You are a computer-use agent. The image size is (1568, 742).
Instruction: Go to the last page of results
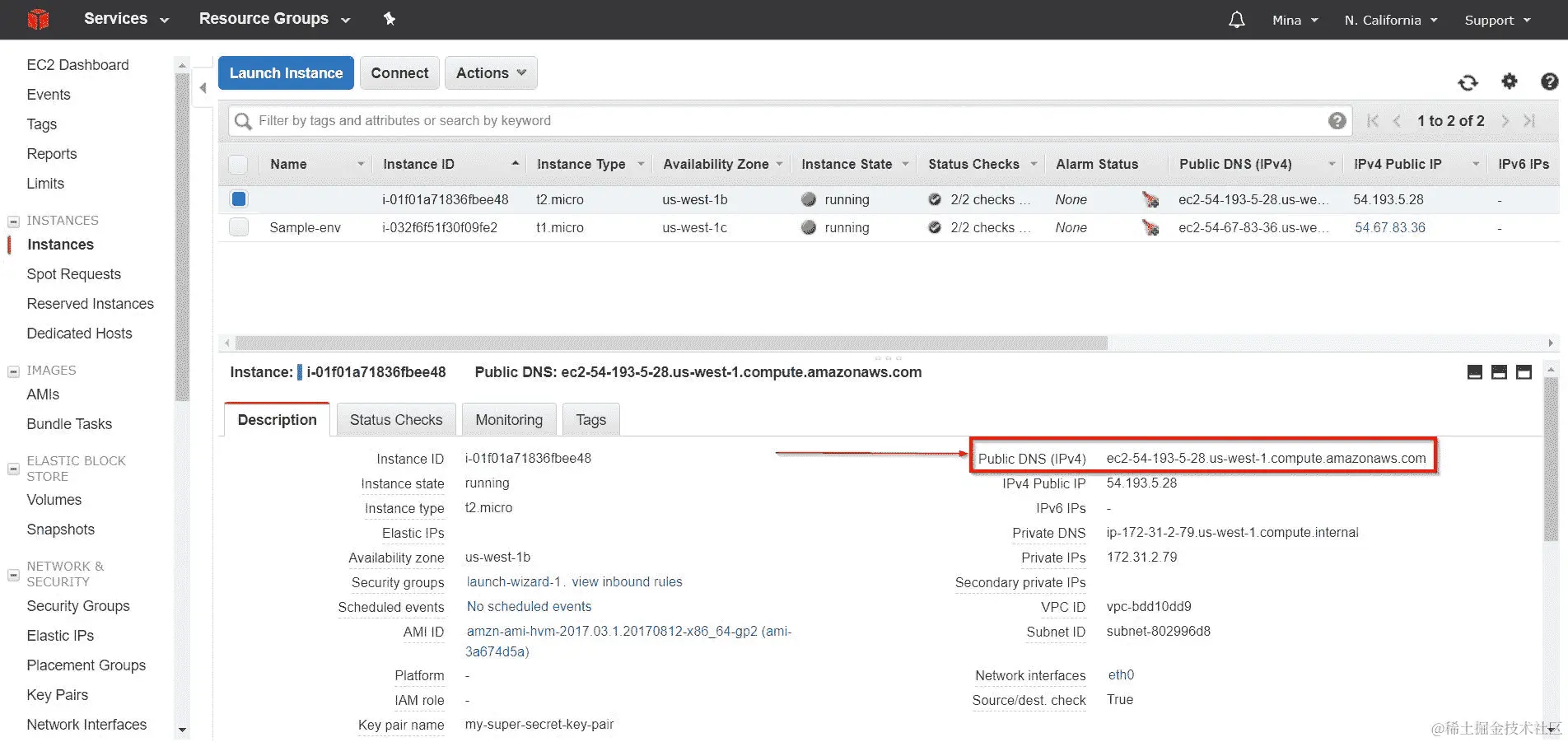[1529, 121]
